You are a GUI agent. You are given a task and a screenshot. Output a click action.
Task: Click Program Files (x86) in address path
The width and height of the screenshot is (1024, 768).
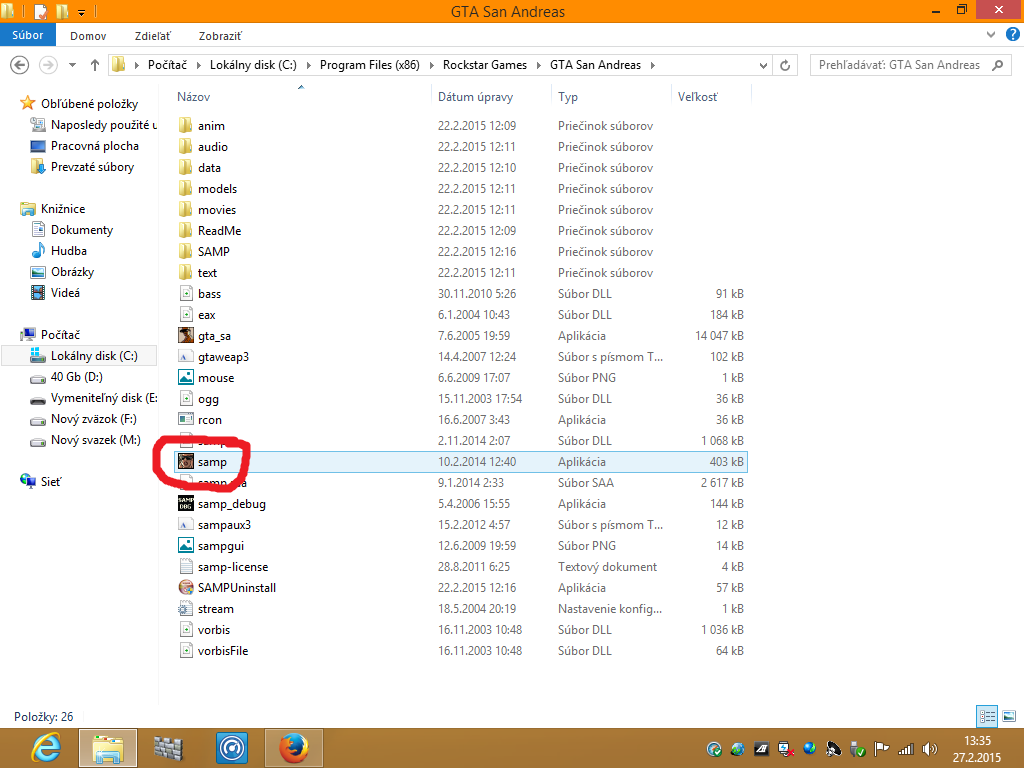coord(370,65)
